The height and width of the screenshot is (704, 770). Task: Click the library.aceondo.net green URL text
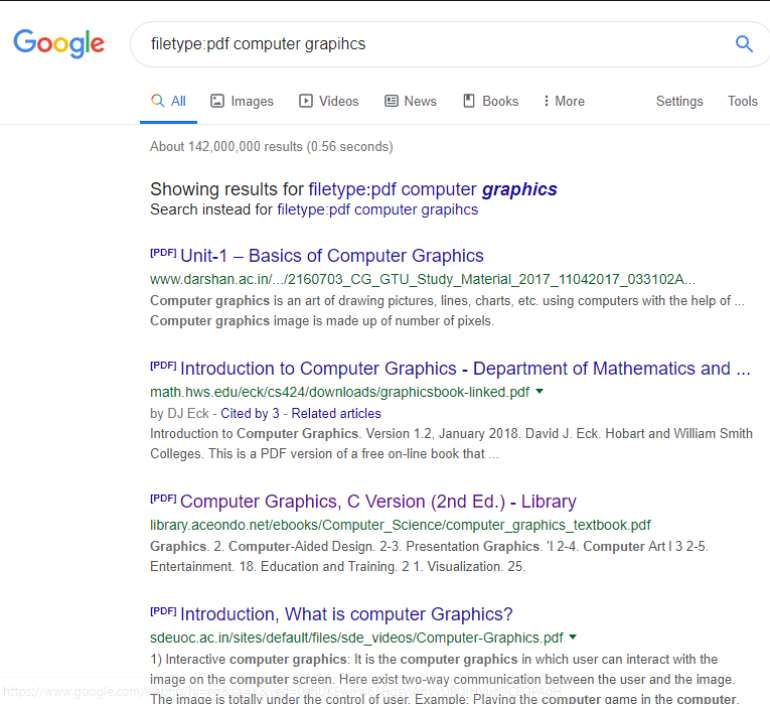coord(400,525)
